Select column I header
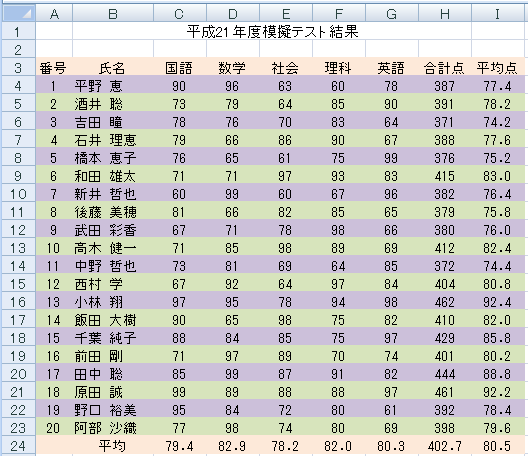 [498, 13]
